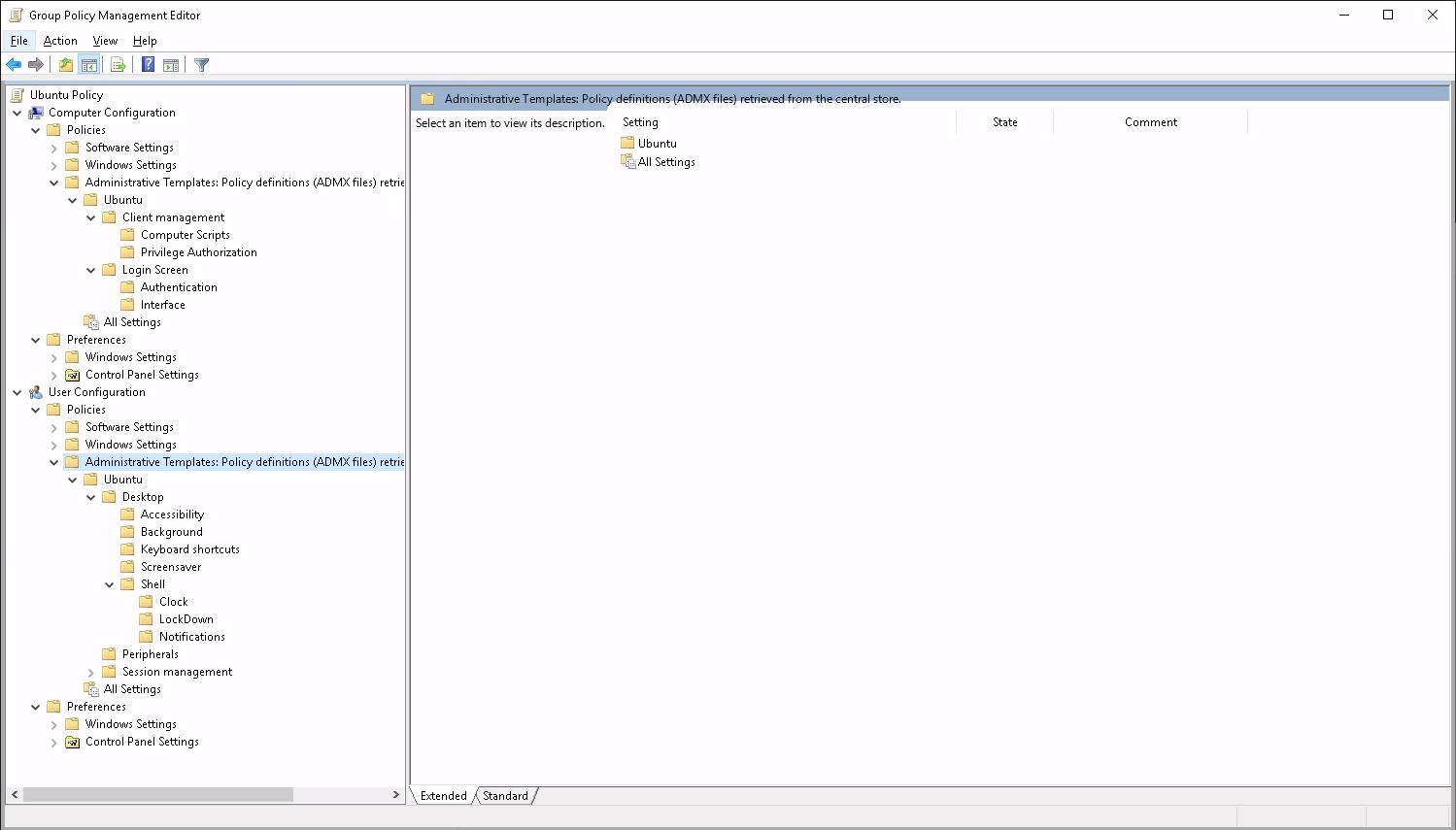
Task: Open All Settings item in right pane
Action: 666,162
